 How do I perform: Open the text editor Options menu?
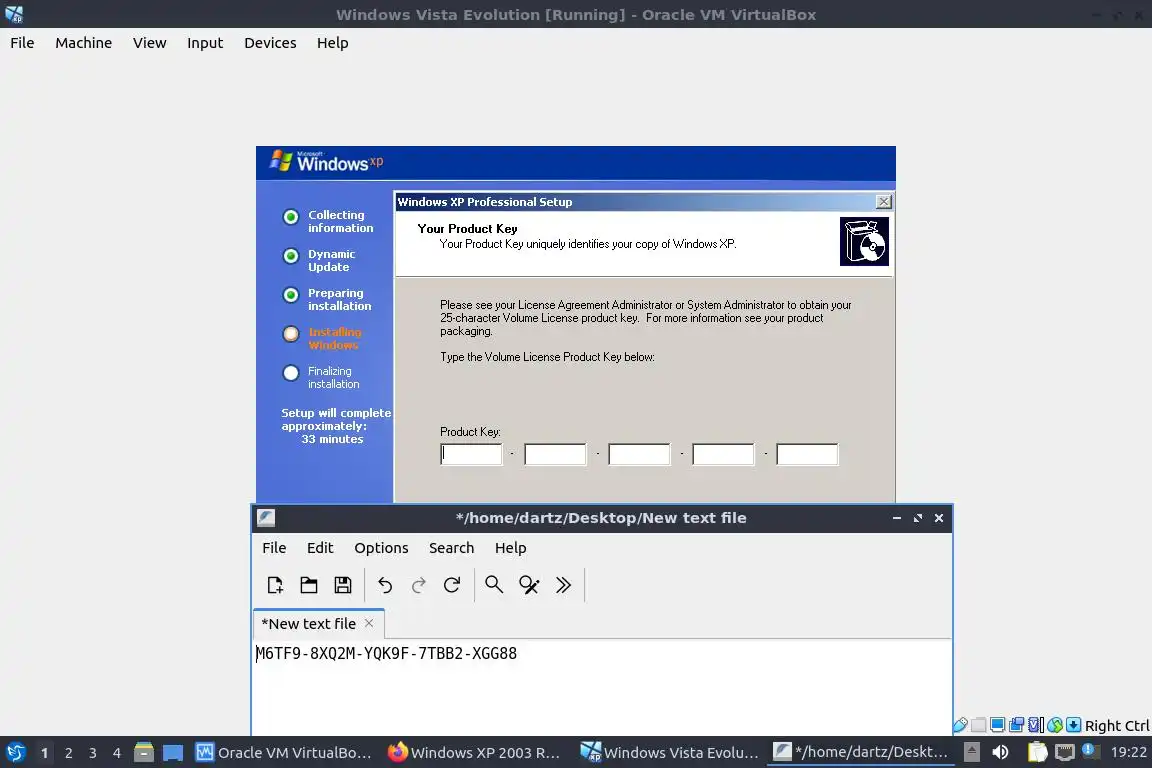pyautogui.click(x=381, y=548)
